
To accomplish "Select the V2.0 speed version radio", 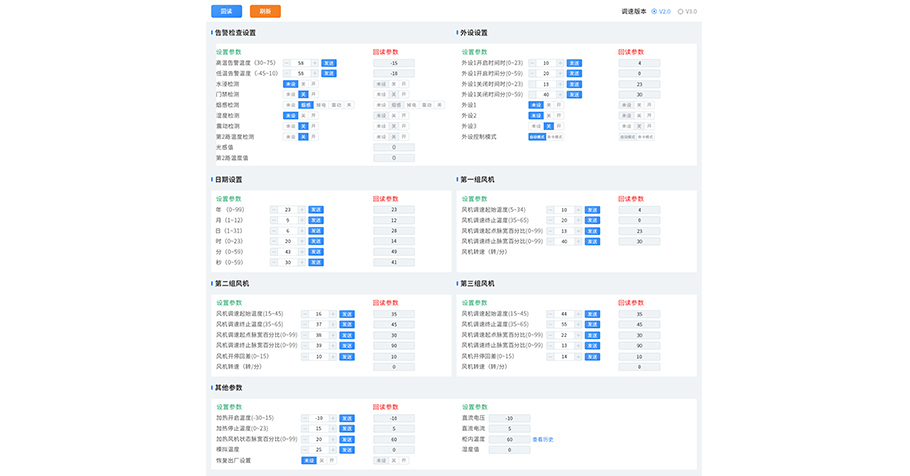I will pos(654,11).
